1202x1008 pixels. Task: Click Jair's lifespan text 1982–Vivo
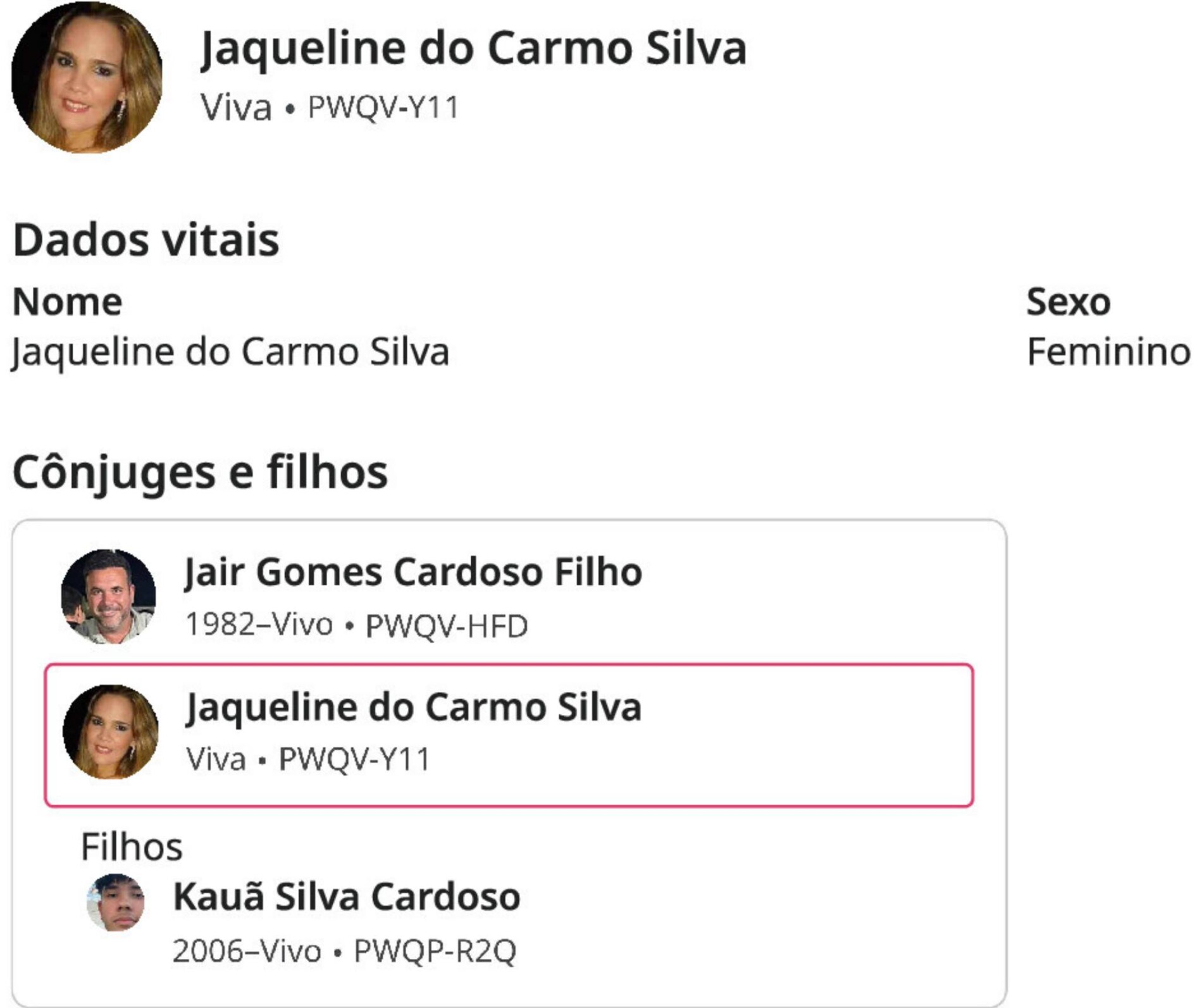(x=259, y=625)
